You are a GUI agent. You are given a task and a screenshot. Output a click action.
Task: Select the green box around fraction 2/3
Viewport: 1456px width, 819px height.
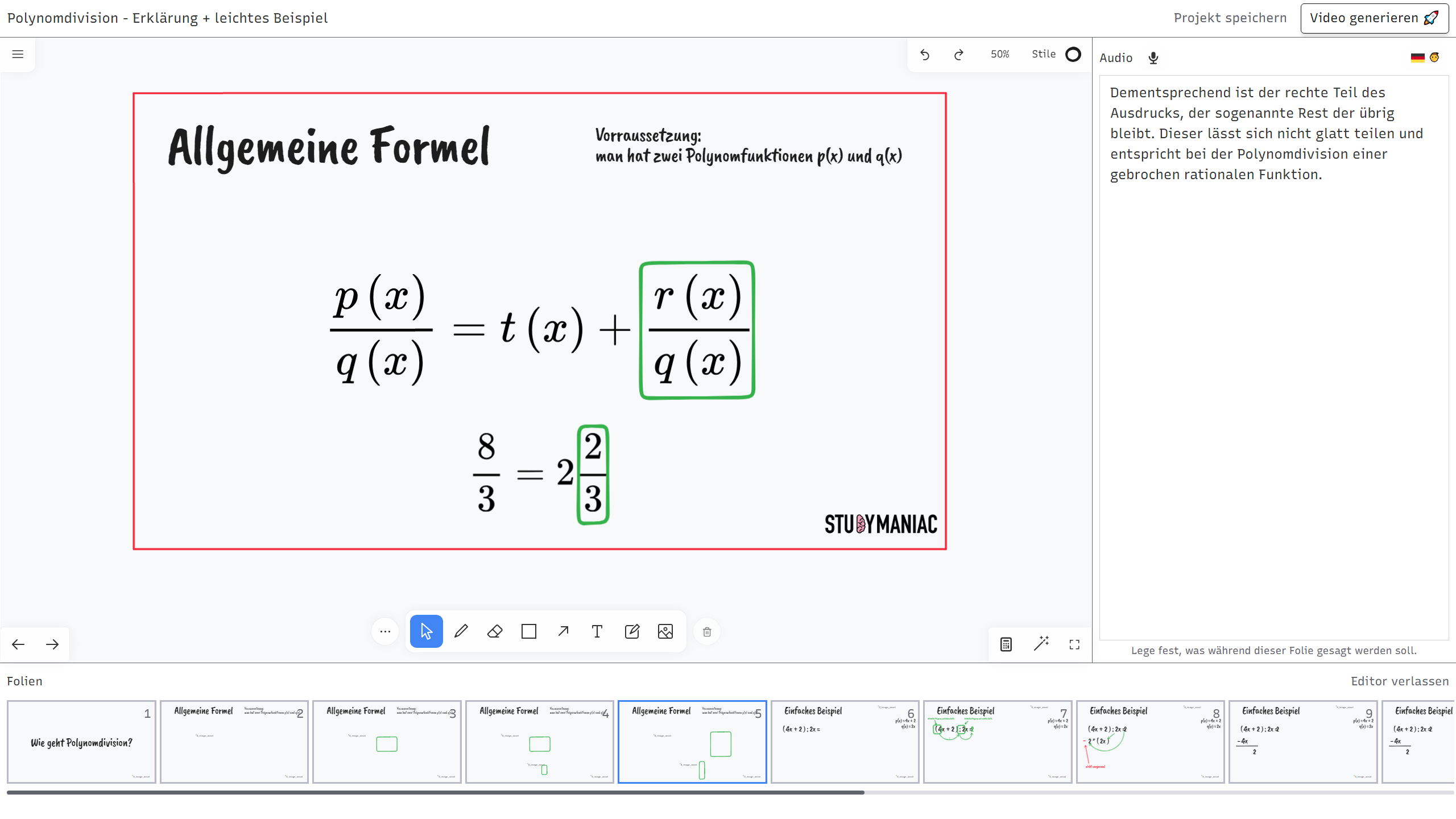point(593,474)
